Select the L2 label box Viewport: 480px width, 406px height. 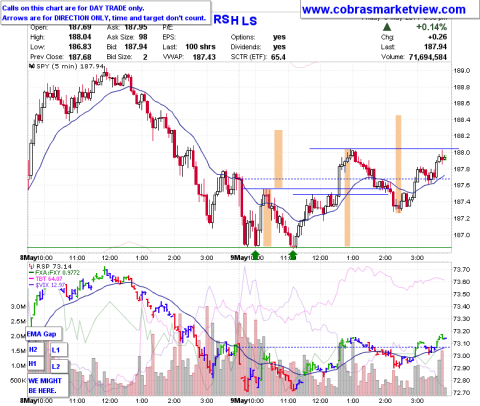59,366
